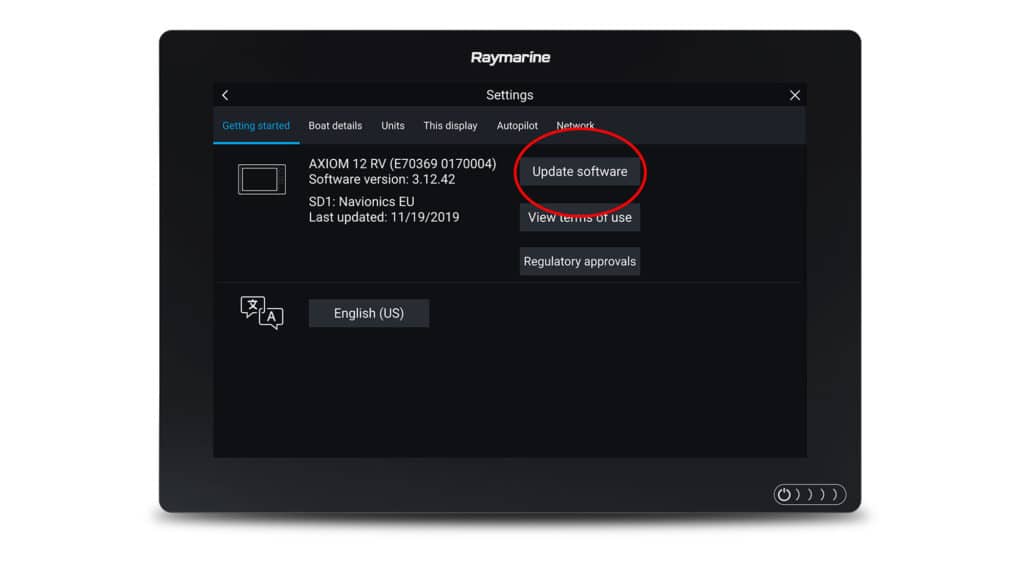Open View terms of use
Image resolution: width=1024 pixels, height=576 pixels.
pos(580,217)
